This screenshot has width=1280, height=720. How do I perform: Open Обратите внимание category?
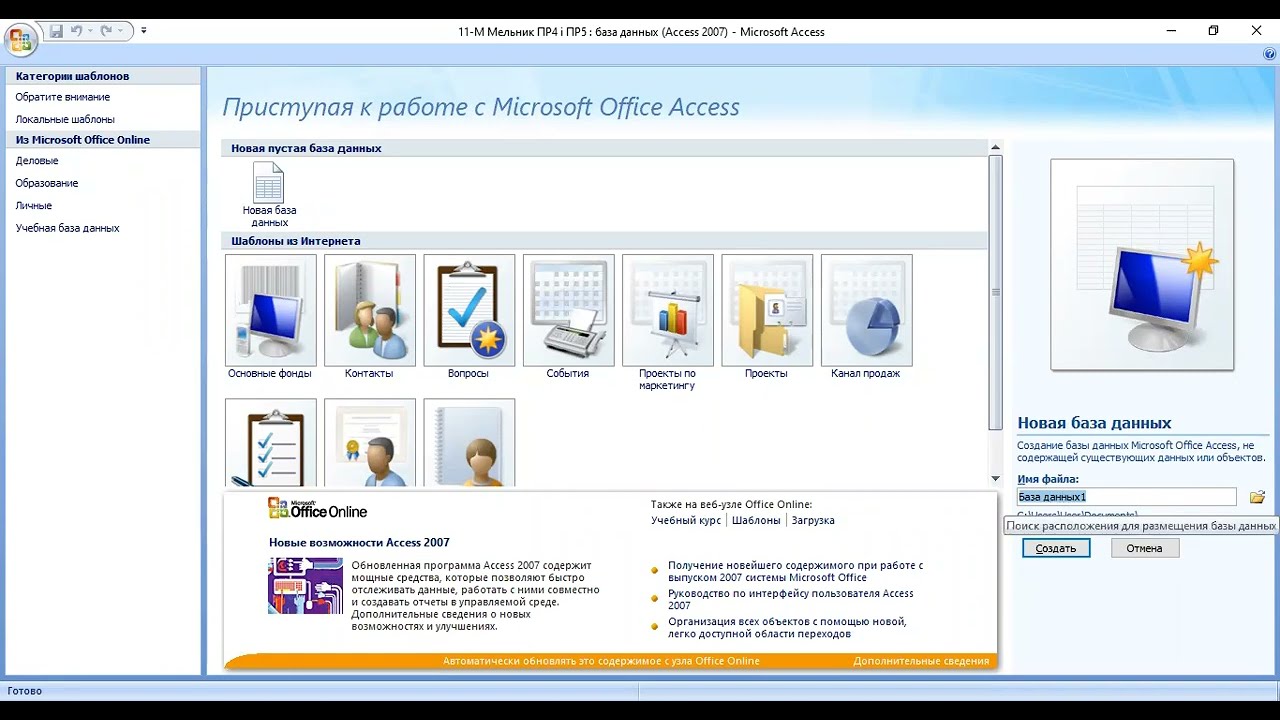[x=63, y=97]
